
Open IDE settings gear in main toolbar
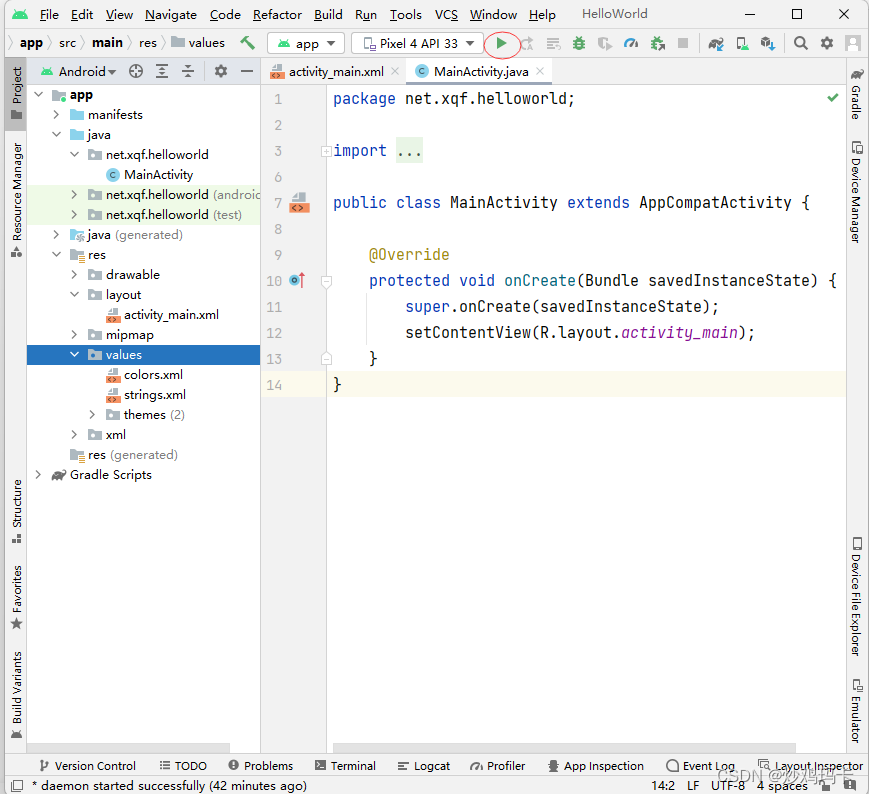826,43
